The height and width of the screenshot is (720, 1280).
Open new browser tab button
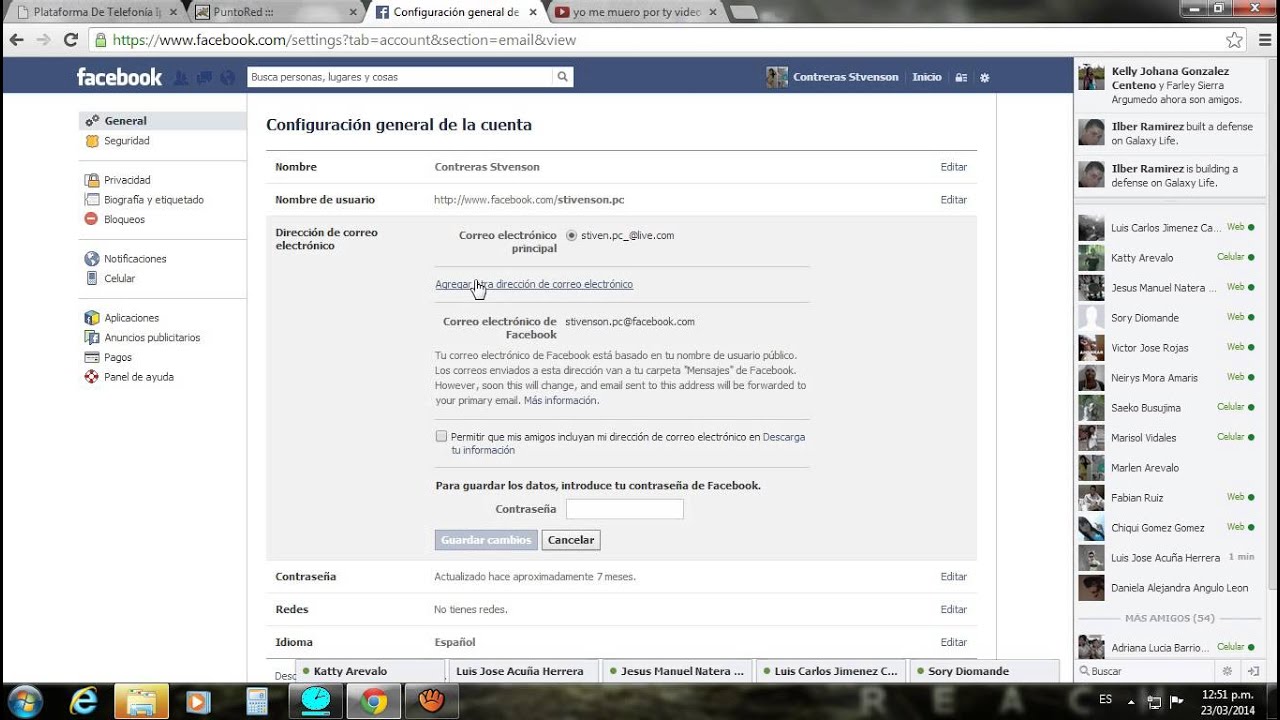[x=743, y=13]
